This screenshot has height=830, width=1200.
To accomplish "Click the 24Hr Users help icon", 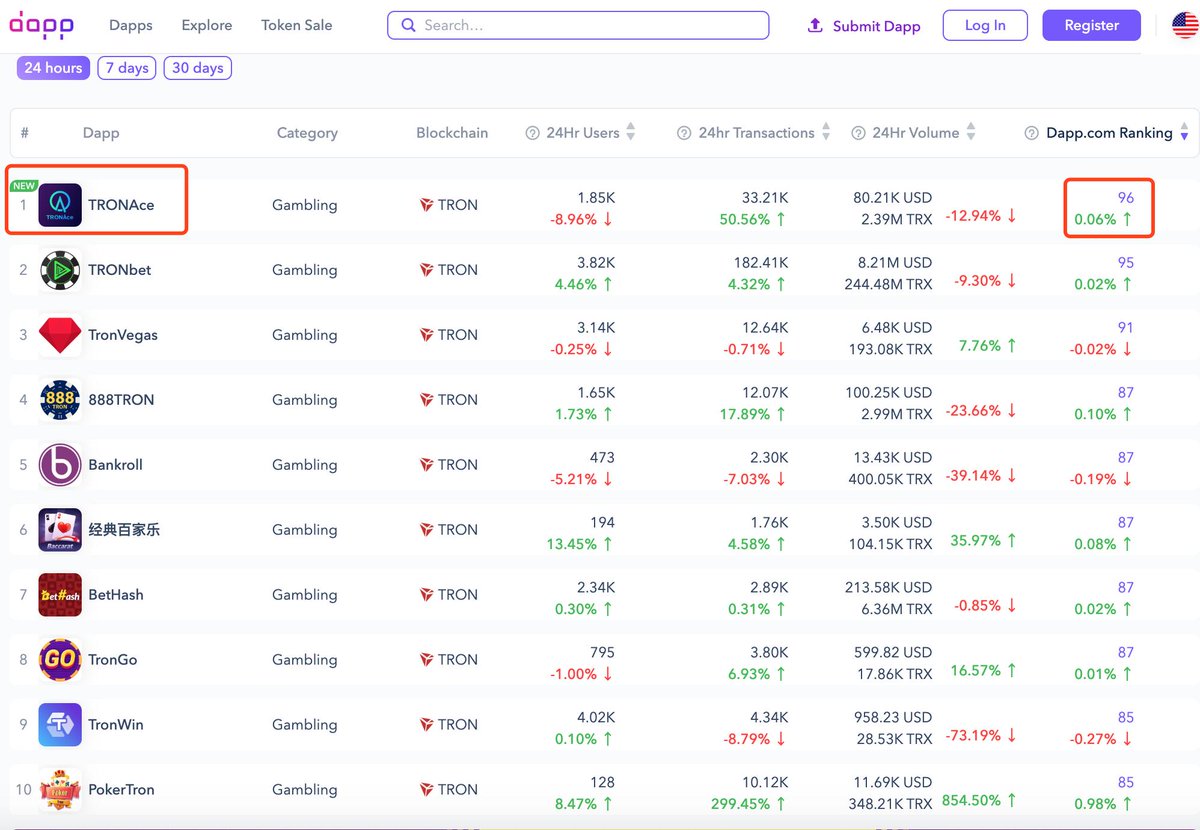I will [x=532, y=133].
